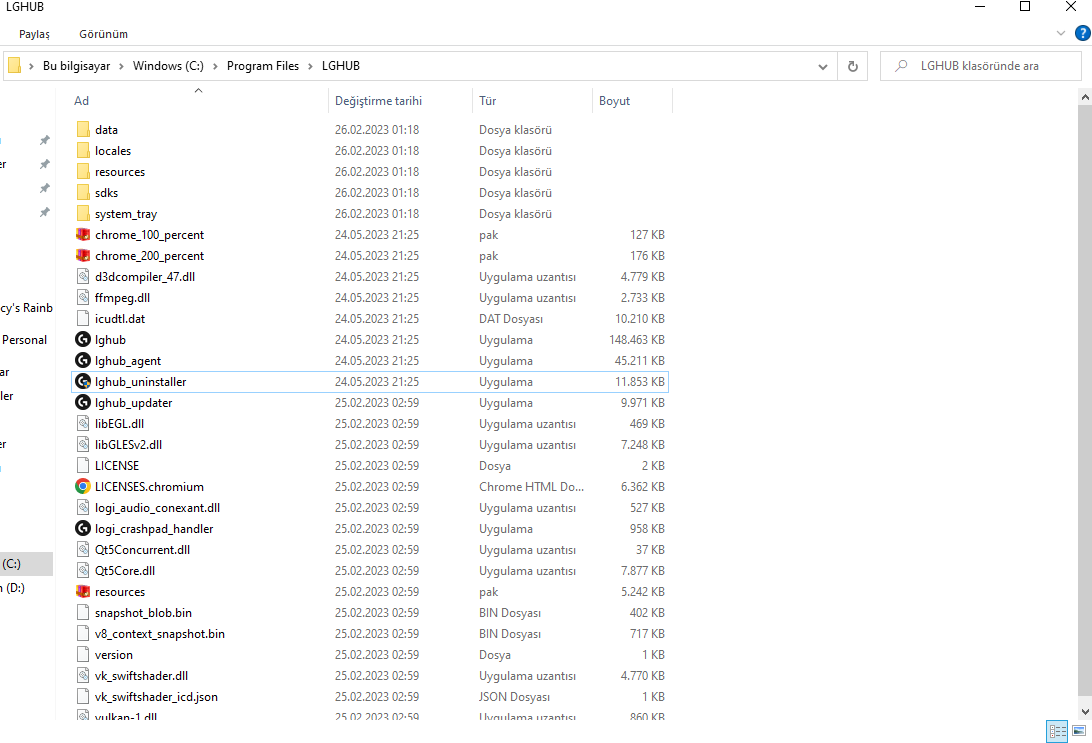This screenshot has width=1092, height=743.
Task: Click the lghub_uninstaller file icon
Action: coord(83,382)
